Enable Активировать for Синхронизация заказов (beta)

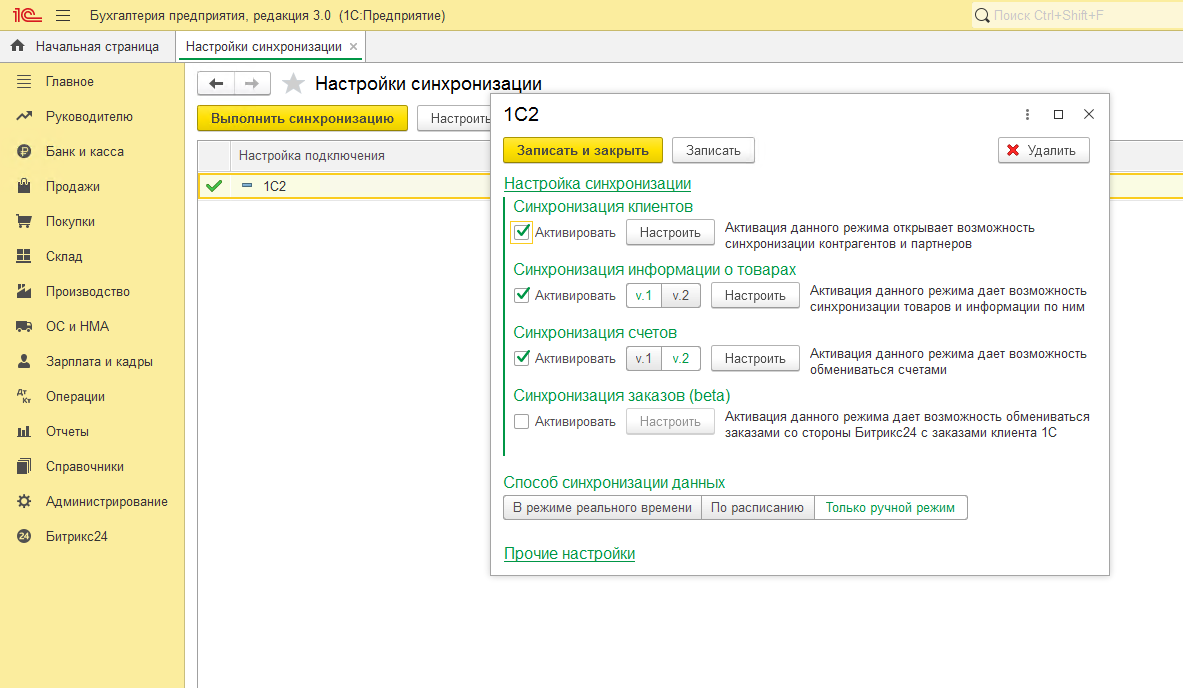[521, 421]
